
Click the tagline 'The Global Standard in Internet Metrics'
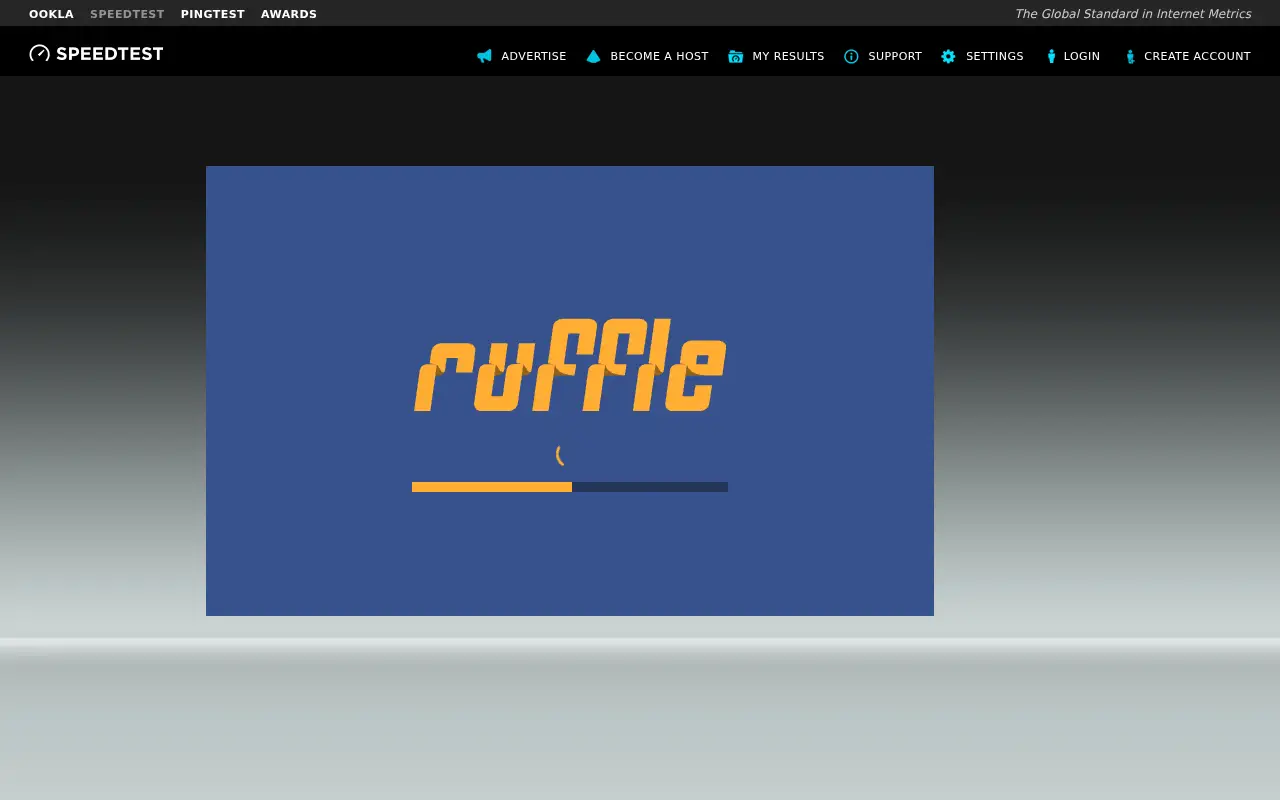1133,14
